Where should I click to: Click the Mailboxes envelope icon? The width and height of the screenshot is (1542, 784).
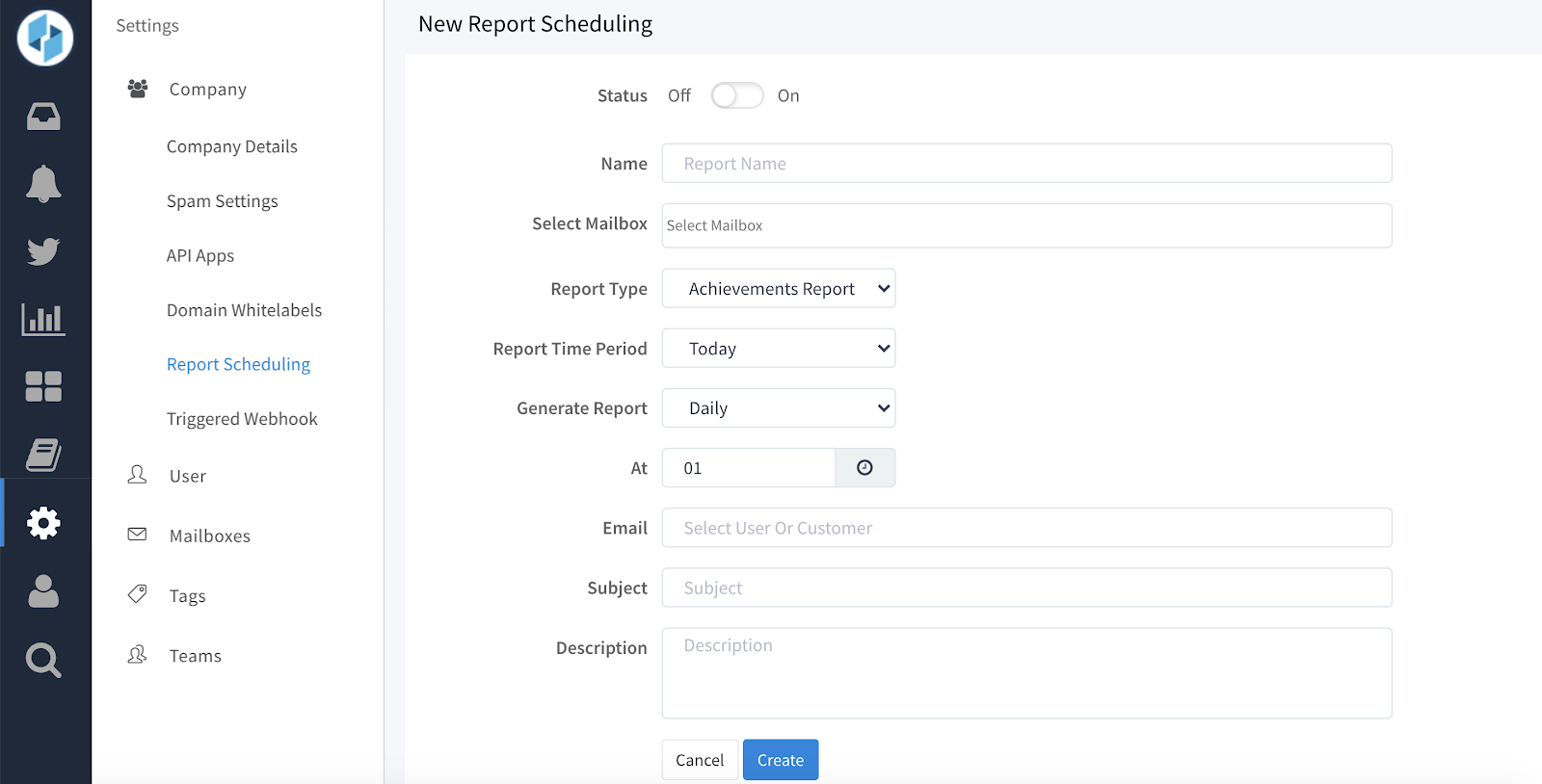tap(138, 535)
